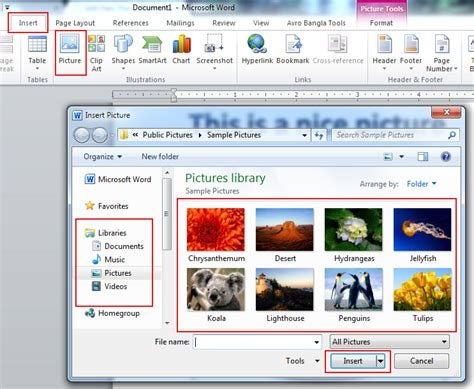474x389 pixels.
Task: Open the view options dropdown arrow
Action: click(401, 156)
